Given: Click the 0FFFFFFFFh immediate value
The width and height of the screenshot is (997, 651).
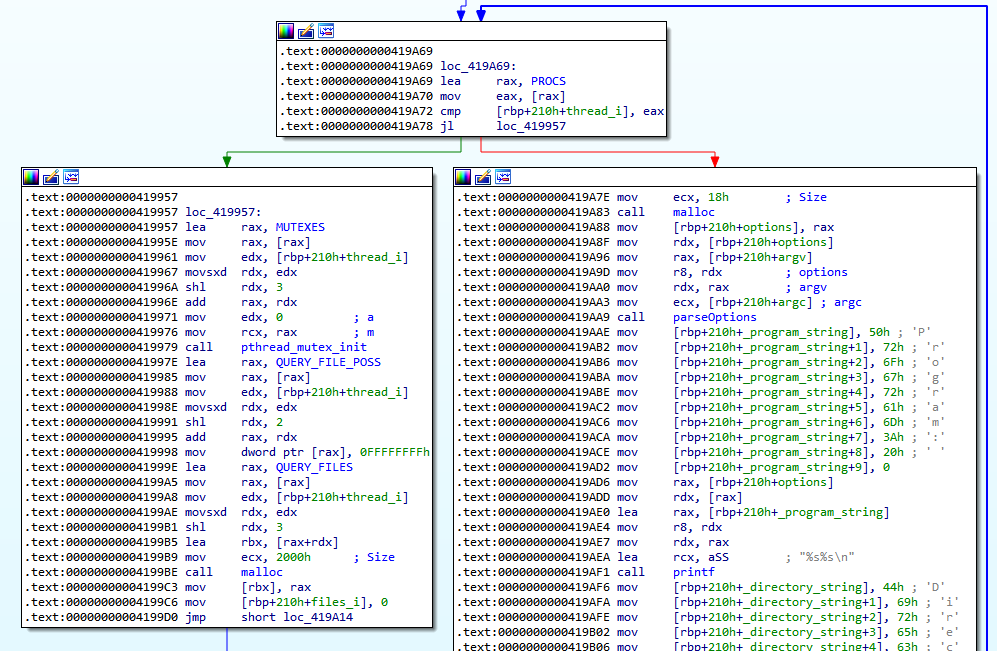Looking at the screenshot, I should (394, 452).
